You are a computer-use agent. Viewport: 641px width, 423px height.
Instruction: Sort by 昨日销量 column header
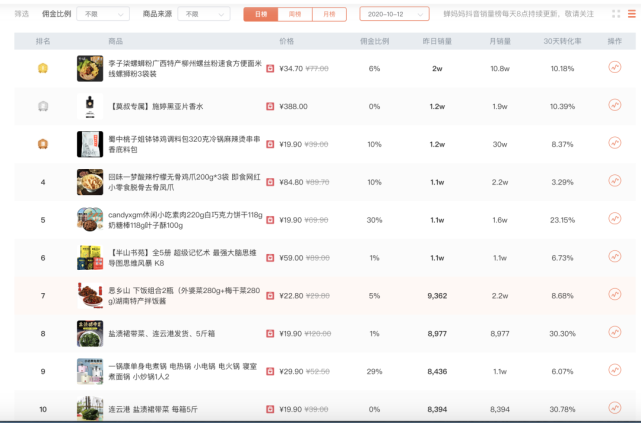[x=437, y=41]
